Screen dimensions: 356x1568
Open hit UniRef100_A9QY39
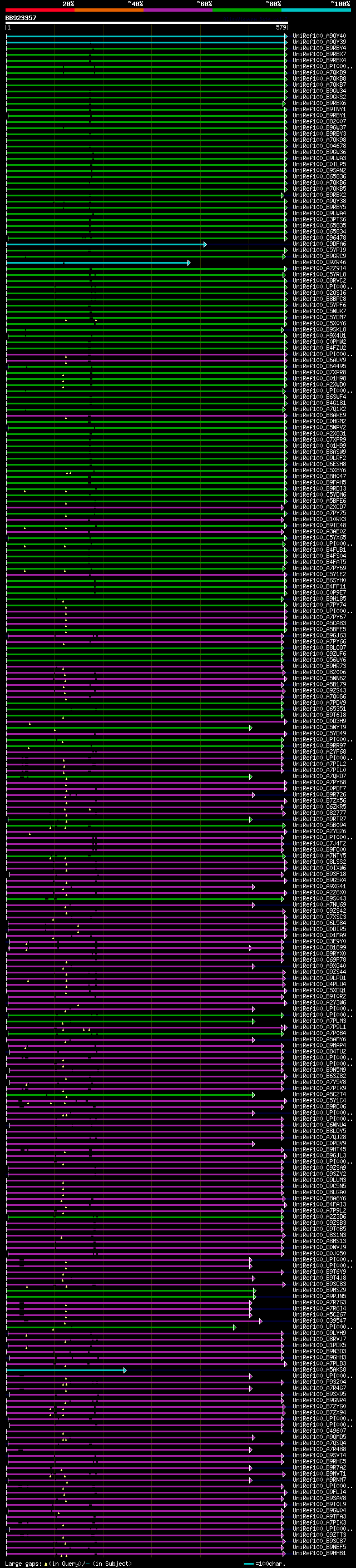319,42
